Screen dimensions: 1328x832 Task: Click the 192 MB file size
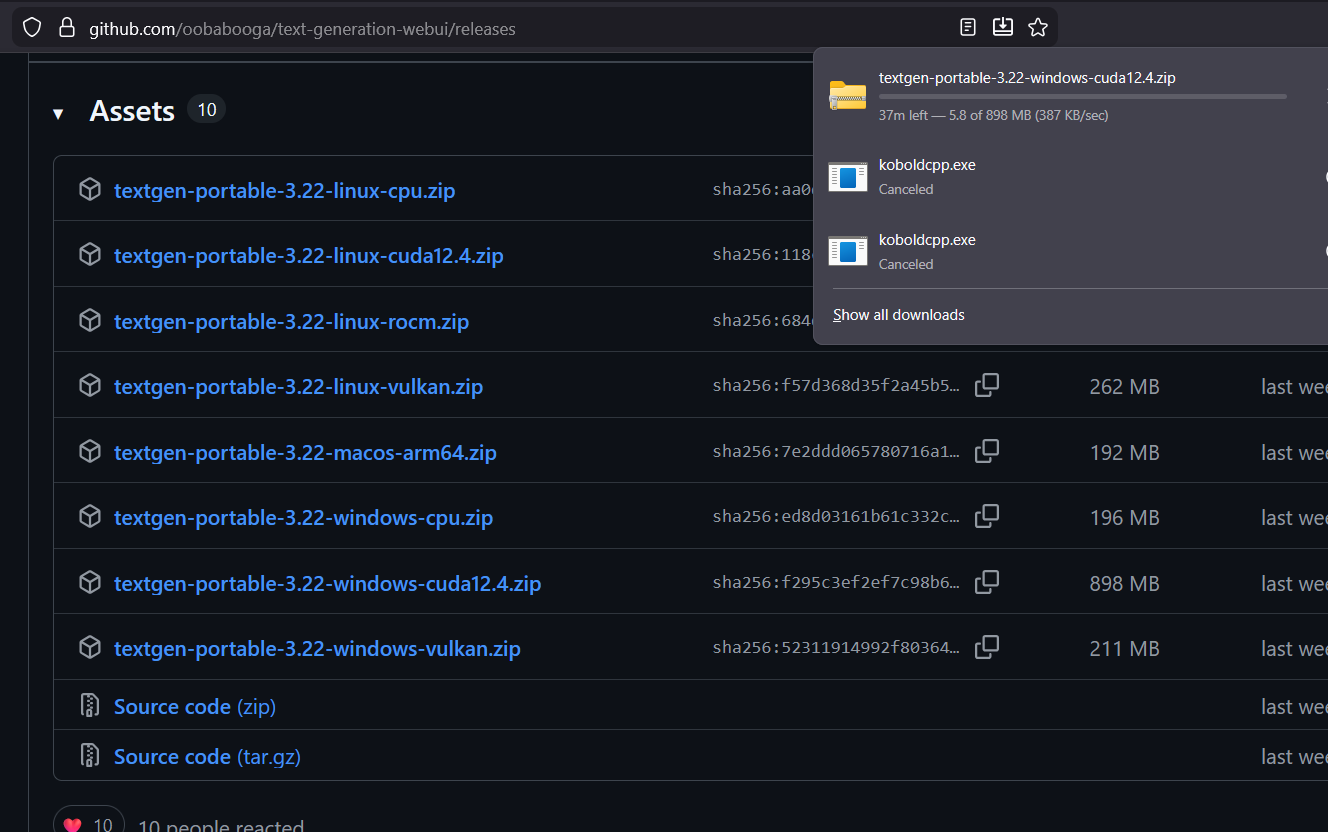pos(1124,453)
